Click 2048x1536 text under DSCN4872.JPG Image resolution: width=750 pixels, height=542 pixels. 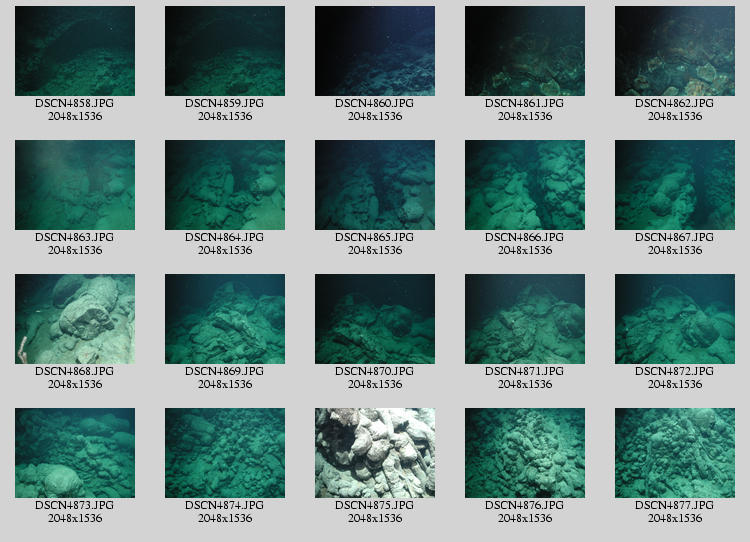click(x=675, y=384)
